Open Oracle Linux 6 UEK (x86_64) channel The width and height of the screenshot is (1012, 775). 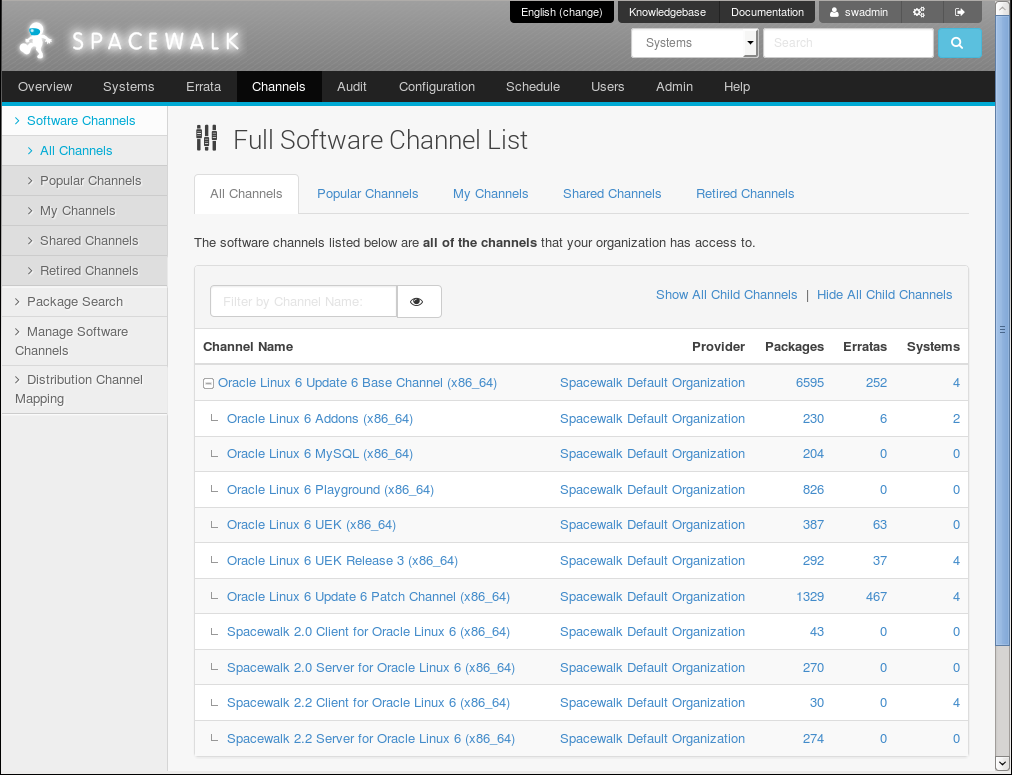pos(311,525)
